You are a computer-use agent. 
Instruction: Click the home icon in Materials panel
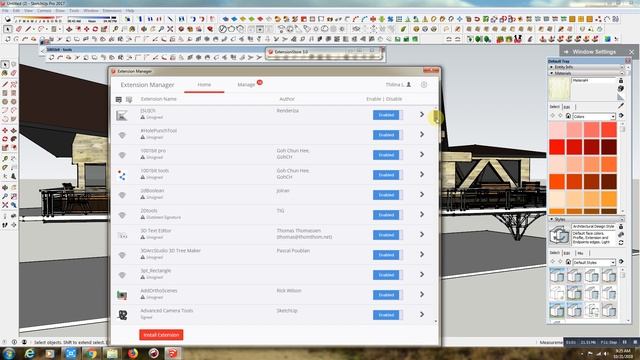pyautogui.click(x=568, y=116)
